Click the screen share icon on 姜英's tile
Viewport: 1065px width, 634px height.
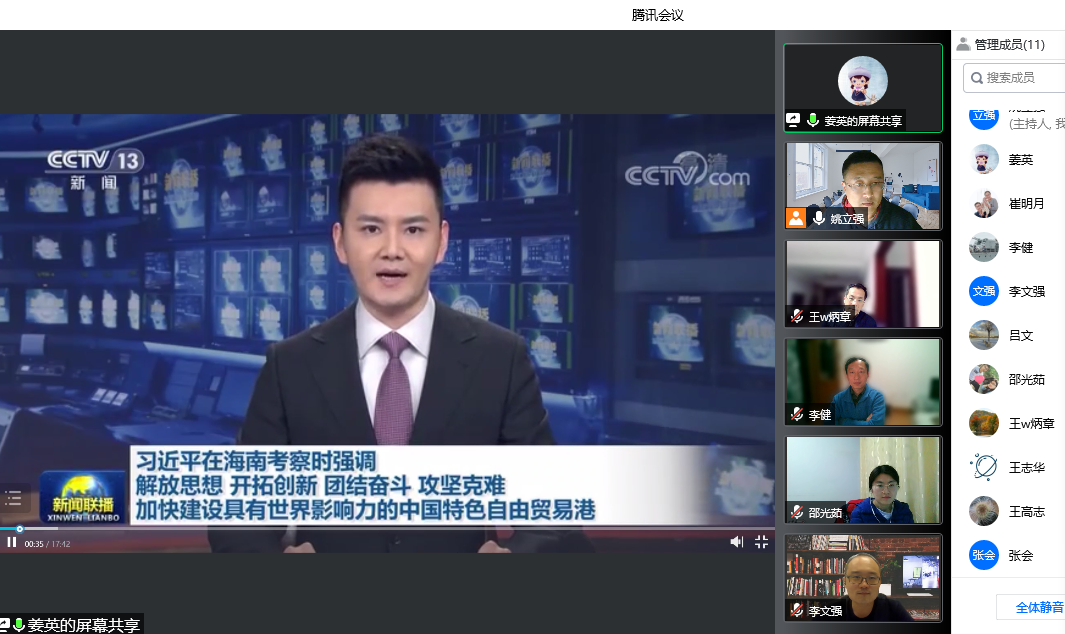(x=793, y=120)
